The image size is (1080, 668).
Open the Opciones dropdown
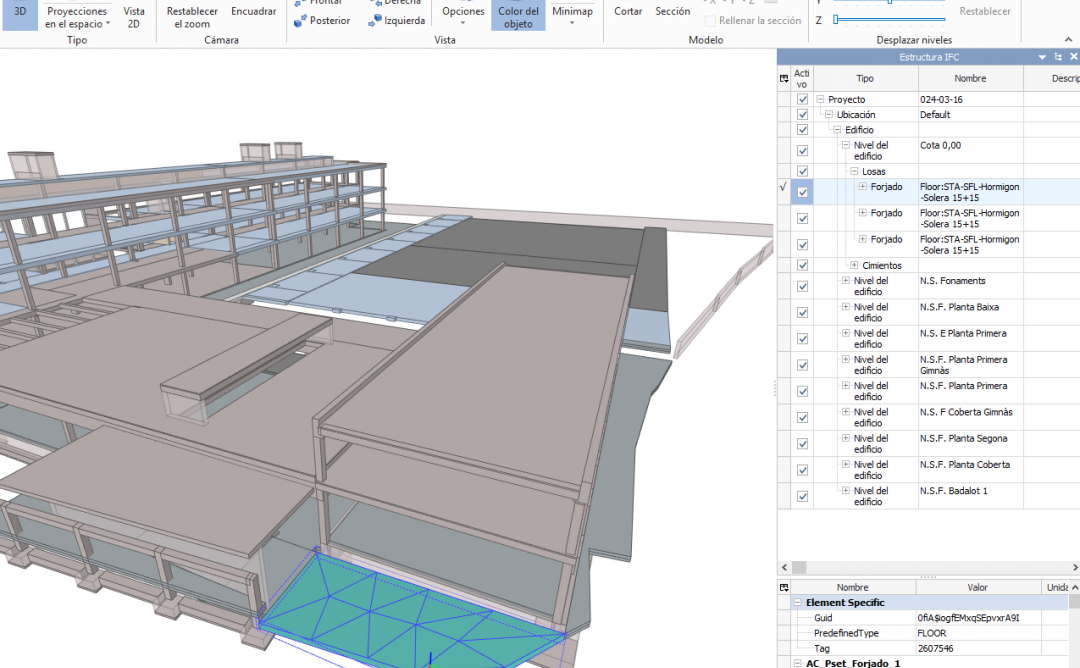click(463, 15)
